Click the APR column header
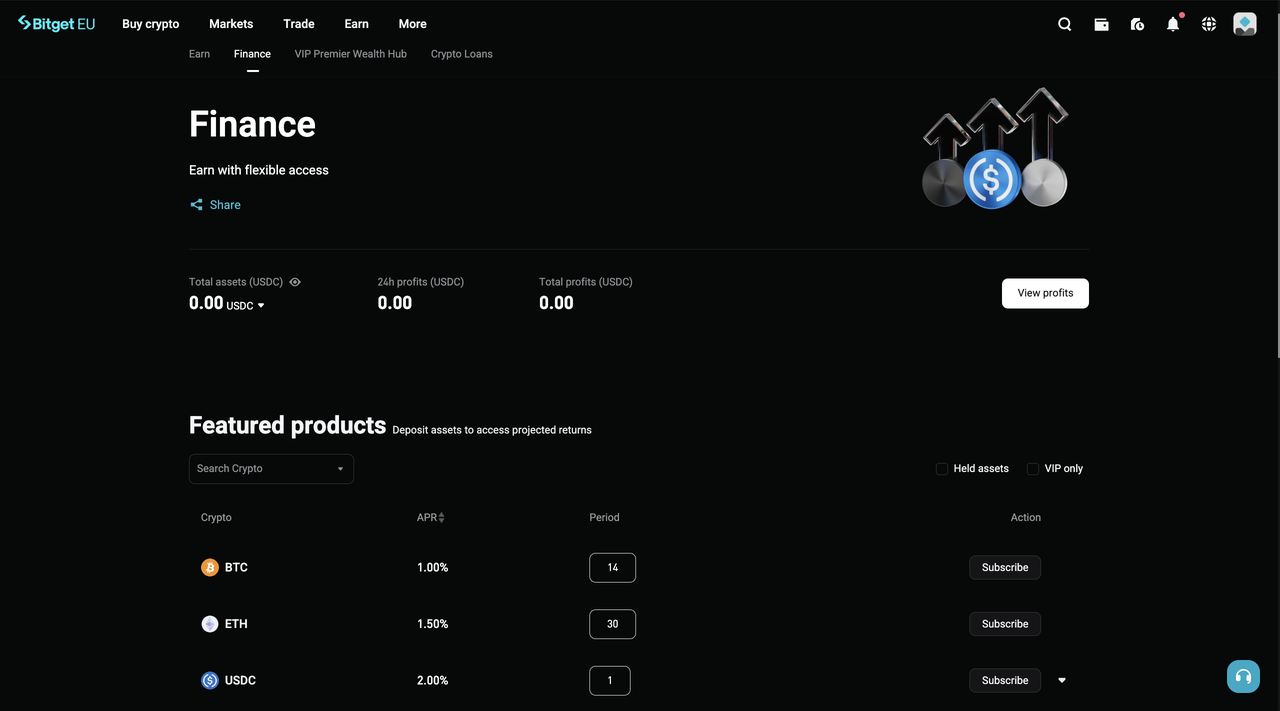This screenshot has height=711, width=1280. click(x=427, y=518)
